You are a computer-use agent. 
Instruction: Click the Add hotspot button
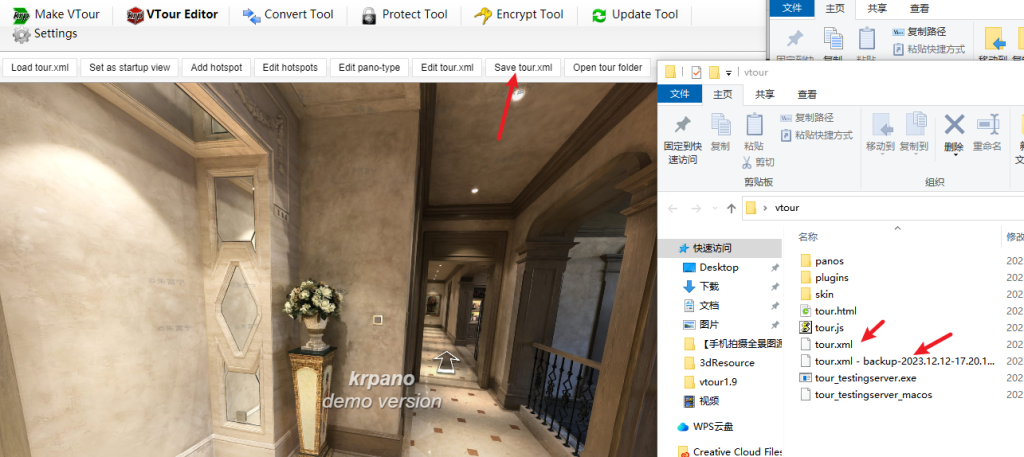(216, 68)
